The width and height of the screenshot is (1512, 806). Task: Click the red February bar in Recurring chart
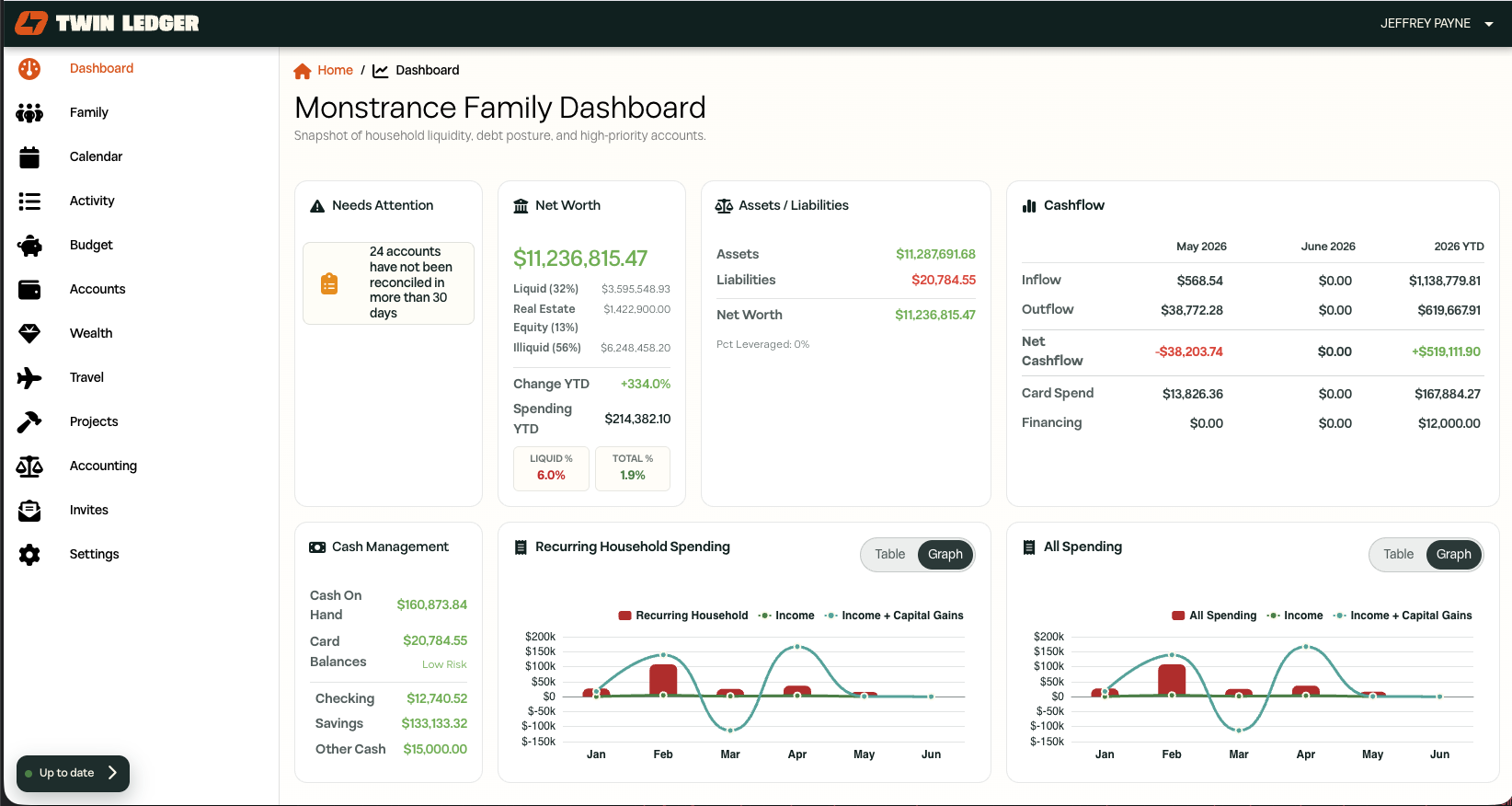663,680
